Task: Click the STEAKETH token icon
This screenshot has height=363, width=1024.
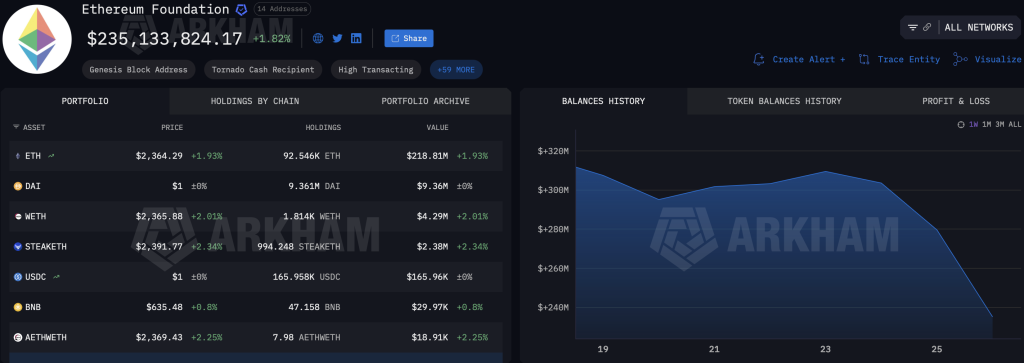Action: (x=18, y=247)
